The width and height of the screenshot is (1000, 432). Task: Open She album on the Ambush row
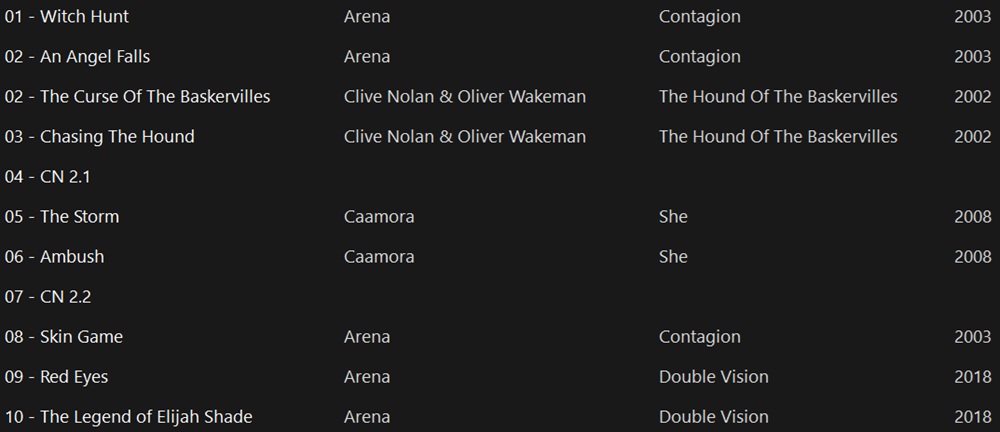pos(673,257)
